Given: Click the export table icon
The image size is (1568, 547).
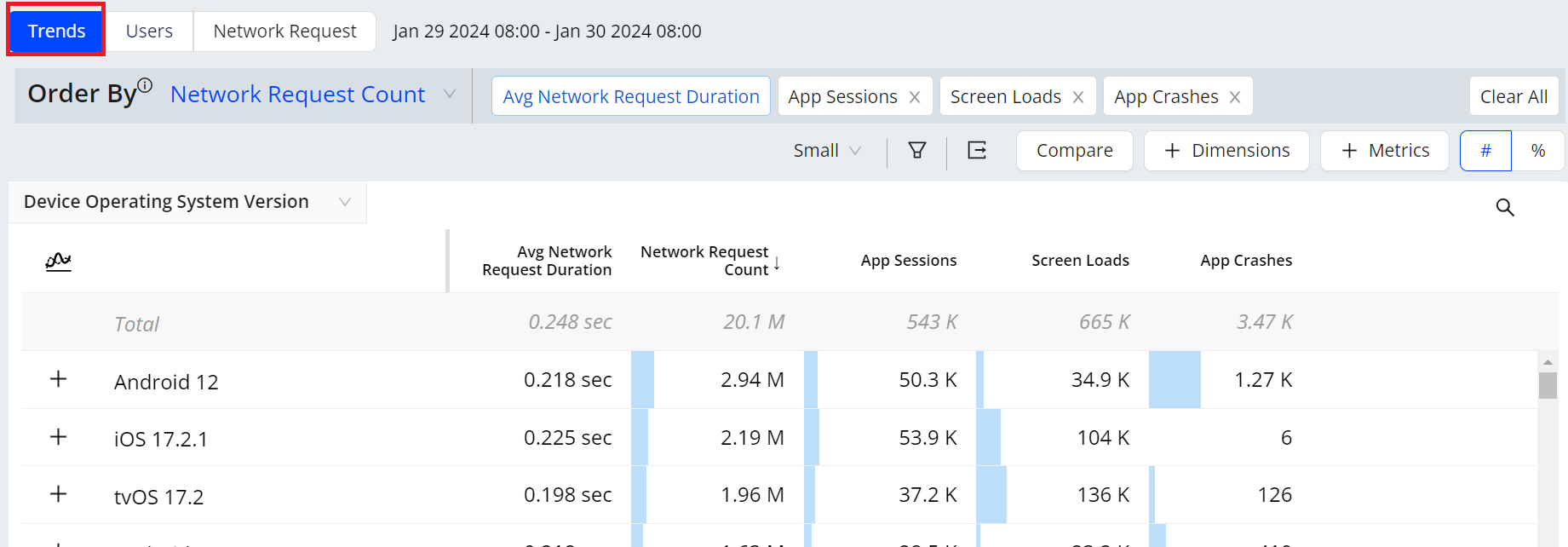Looking at the screenshot, I should (x=977, y=151).
